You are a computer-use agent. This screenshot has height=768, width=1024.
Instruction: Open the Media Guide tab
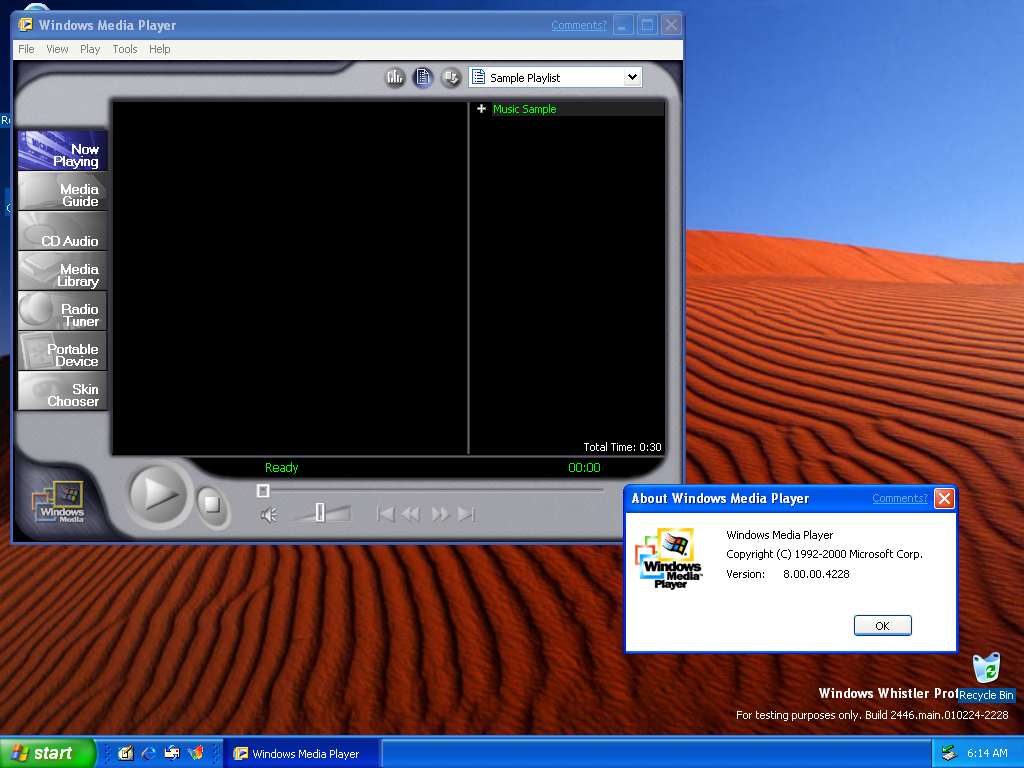coord(63,194)
